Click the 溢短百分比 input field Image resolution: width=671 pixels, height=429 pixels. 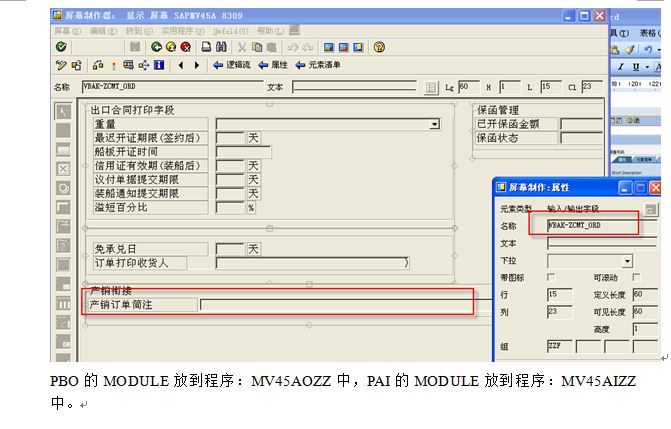point(230,208)
